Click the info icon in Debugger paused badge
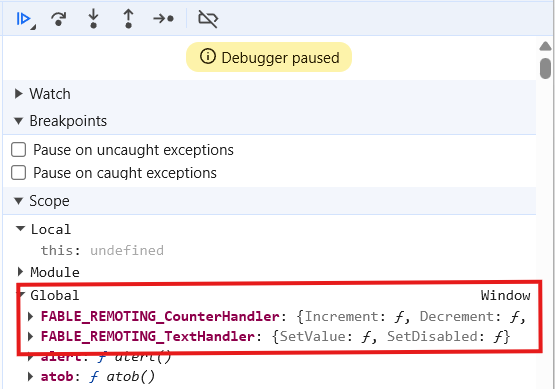Viewport: 555px width, 389px height. click(208, 56)
